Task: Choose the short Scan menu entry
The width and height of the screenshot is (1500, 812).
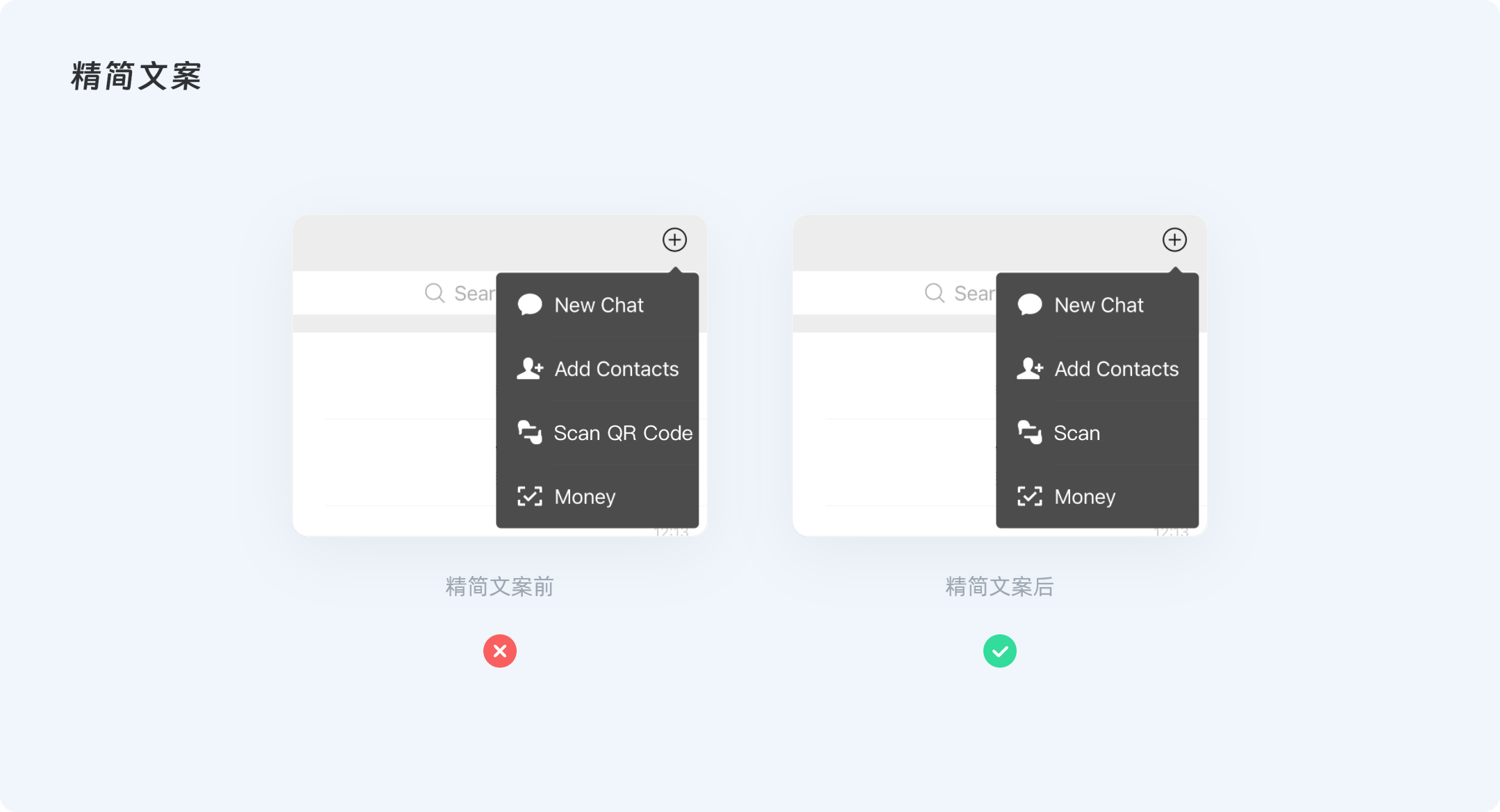Action: [x=1097, y=433]
